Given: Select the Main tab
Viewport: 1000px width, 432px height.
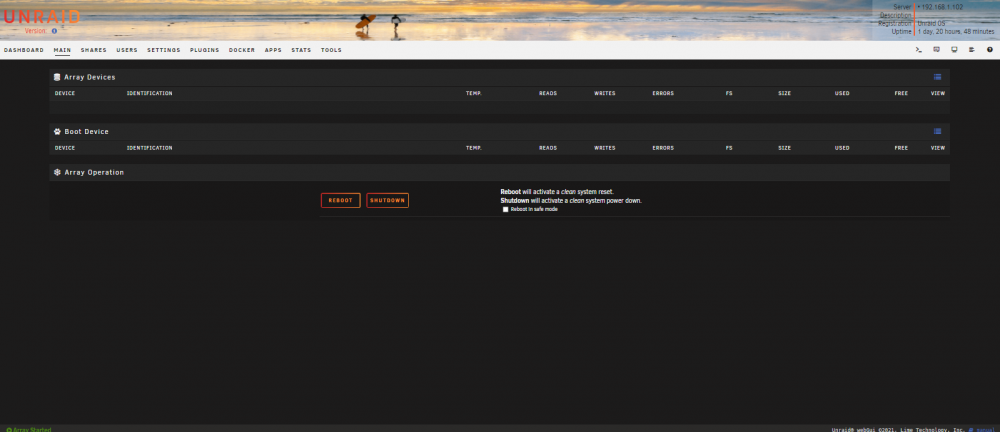Looking at the screenshot, I should [62, 50].
